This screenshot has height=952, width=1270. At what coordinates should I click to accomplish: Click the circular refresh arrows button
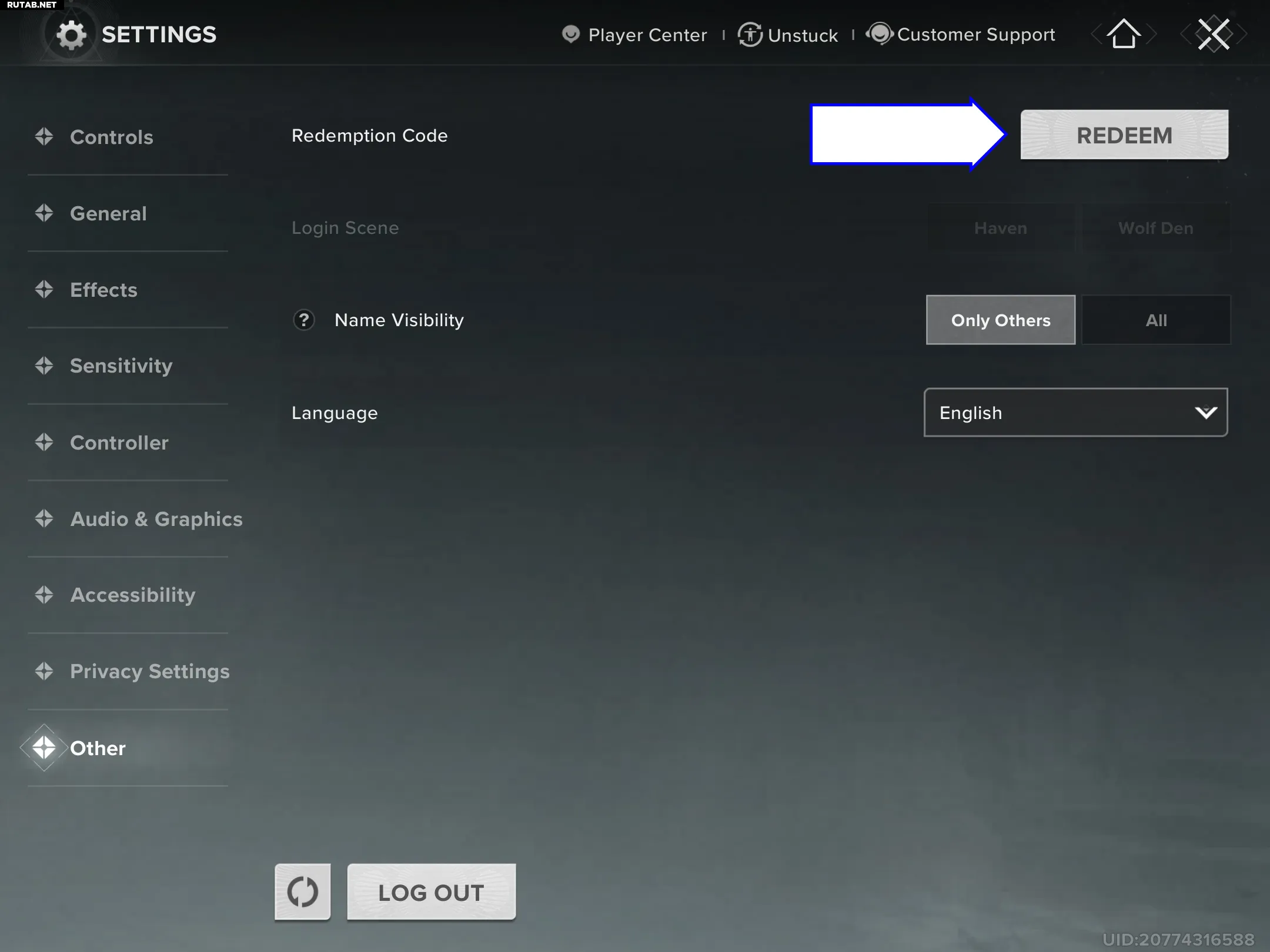click(x=303, y=891)
